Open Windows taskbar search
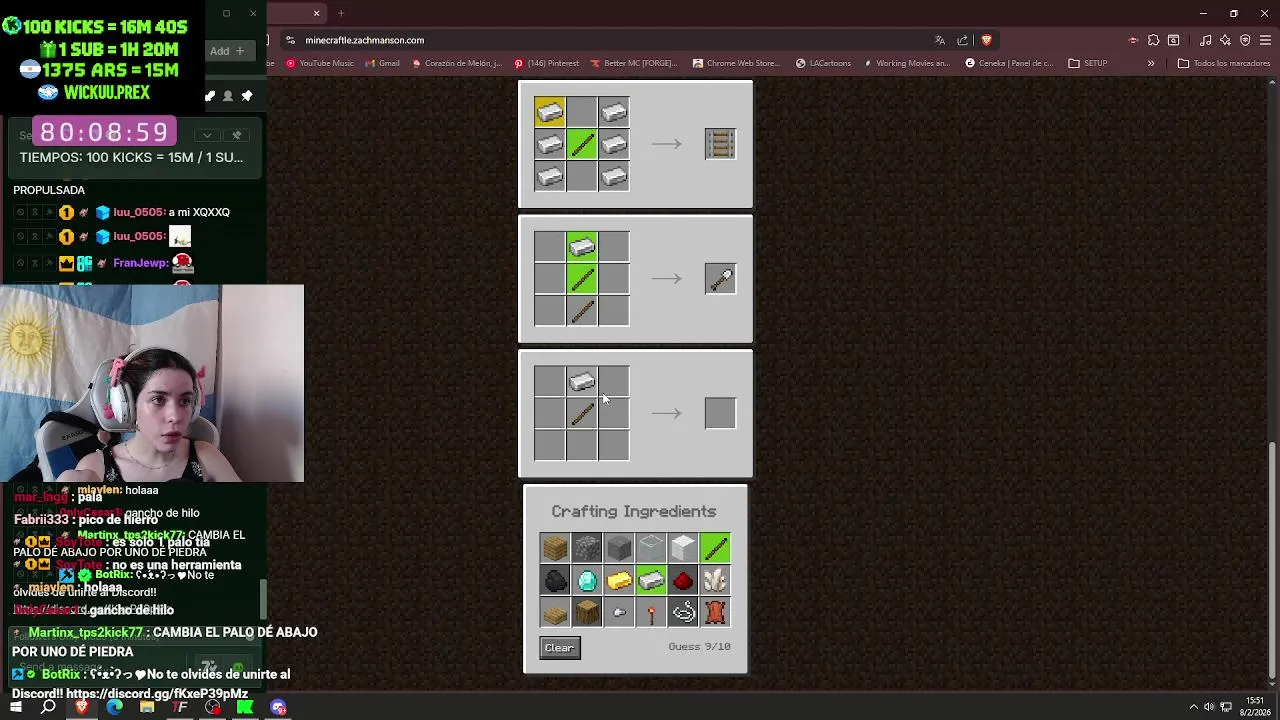This screenshot has width=1280, height=720. coord(48,707)
